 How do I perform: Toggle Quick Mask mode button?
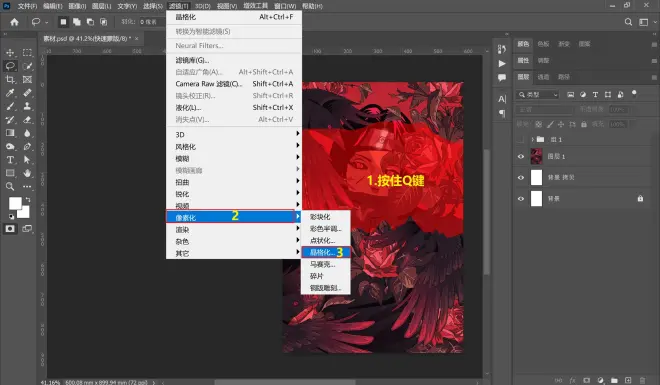pos(10,228)
